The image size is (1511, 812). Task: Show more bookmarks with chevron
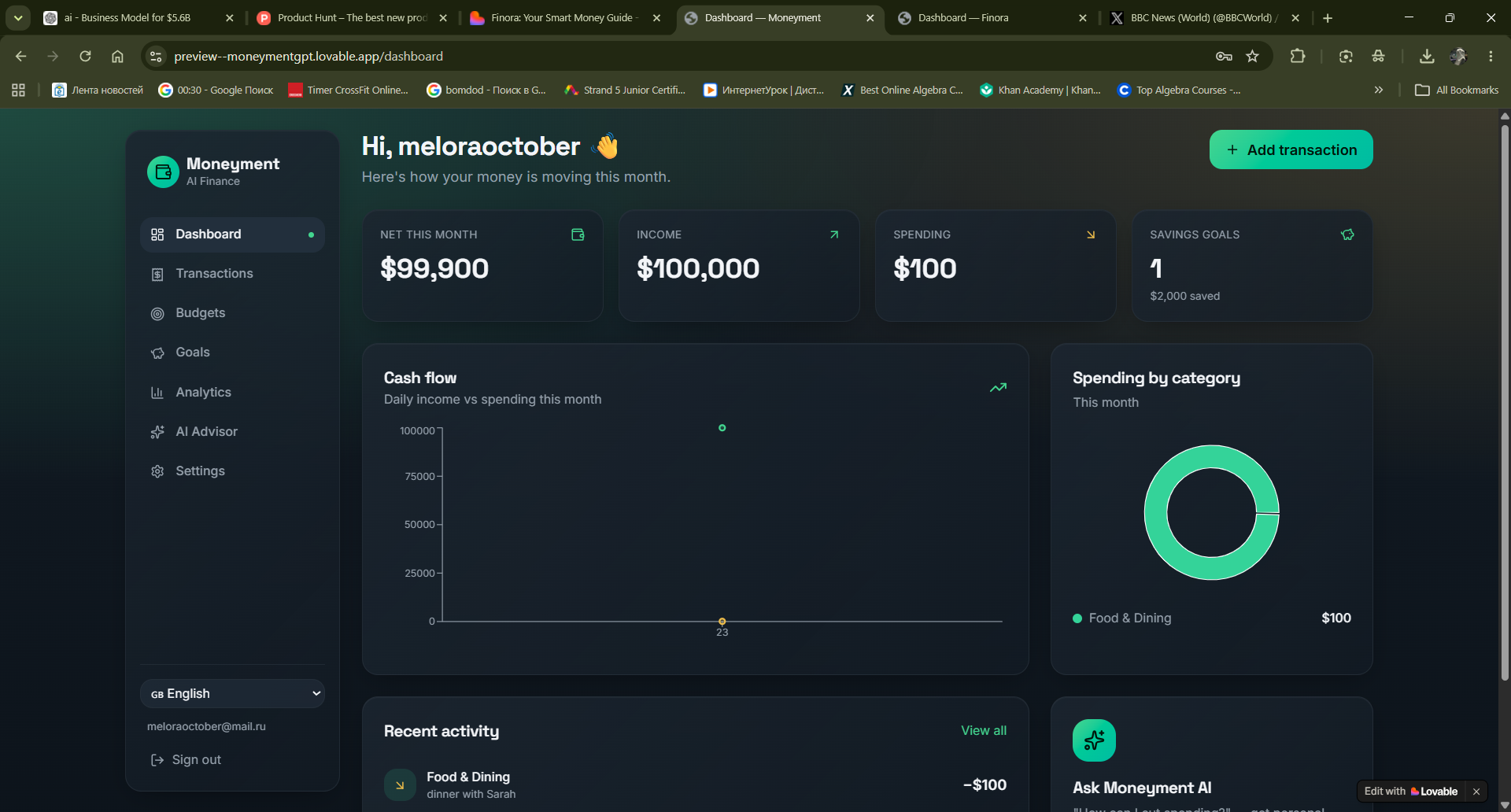tap(1379, 90)
